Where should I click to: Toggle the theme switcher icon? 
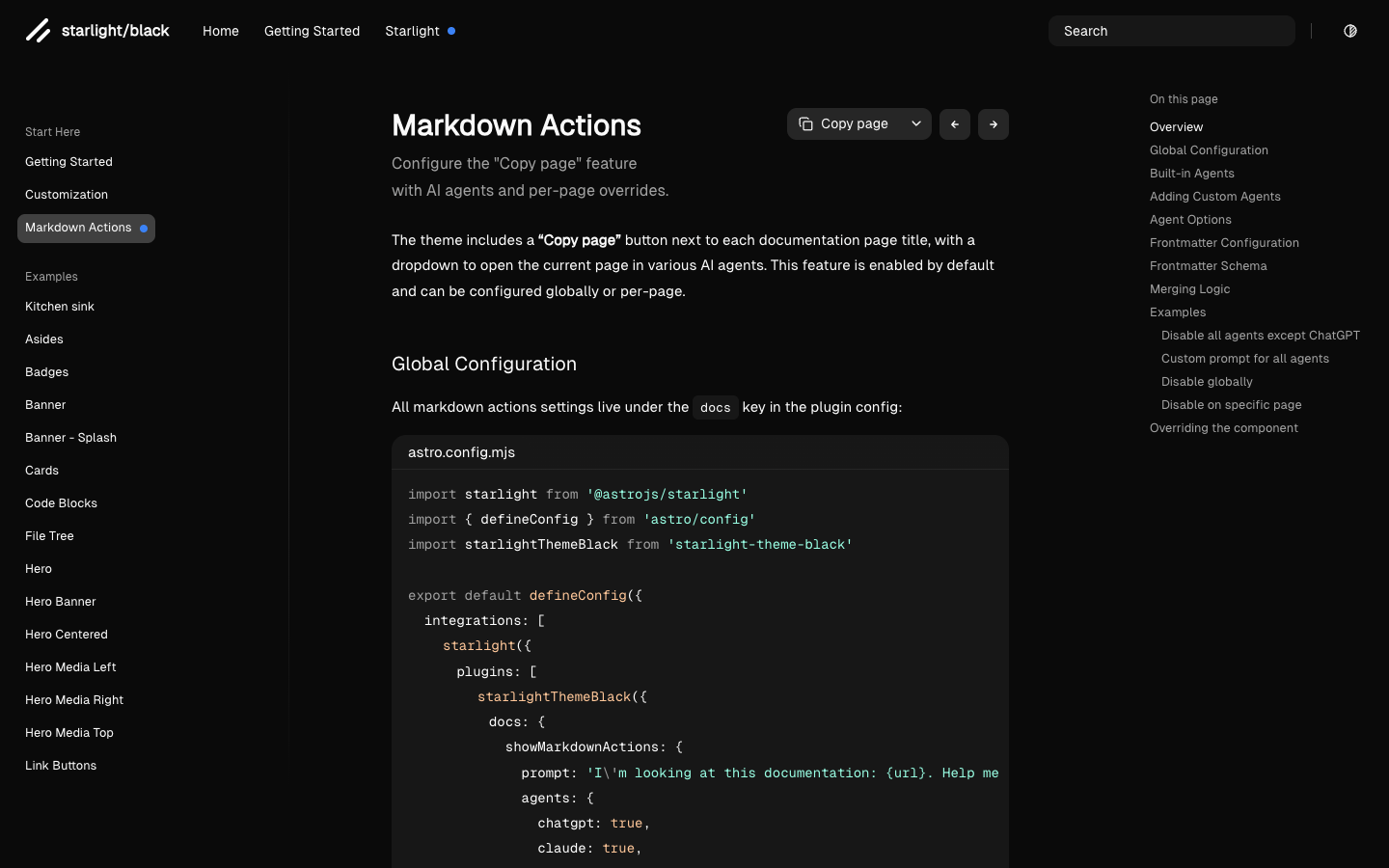[1350, 31]
